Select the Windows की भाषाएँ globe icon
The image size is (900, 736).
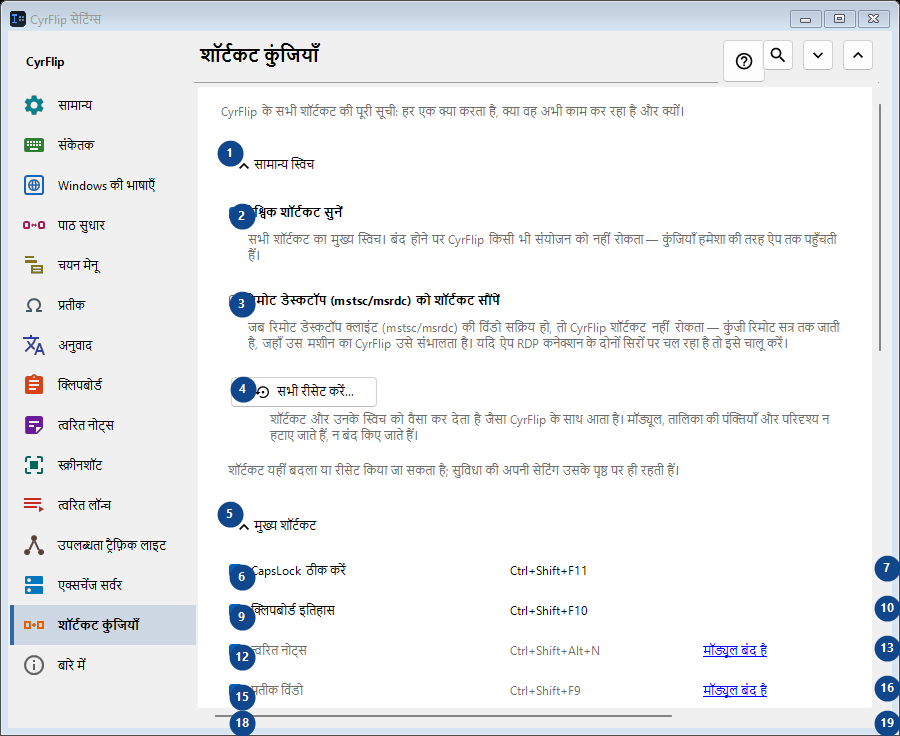(x=34, y=185)
